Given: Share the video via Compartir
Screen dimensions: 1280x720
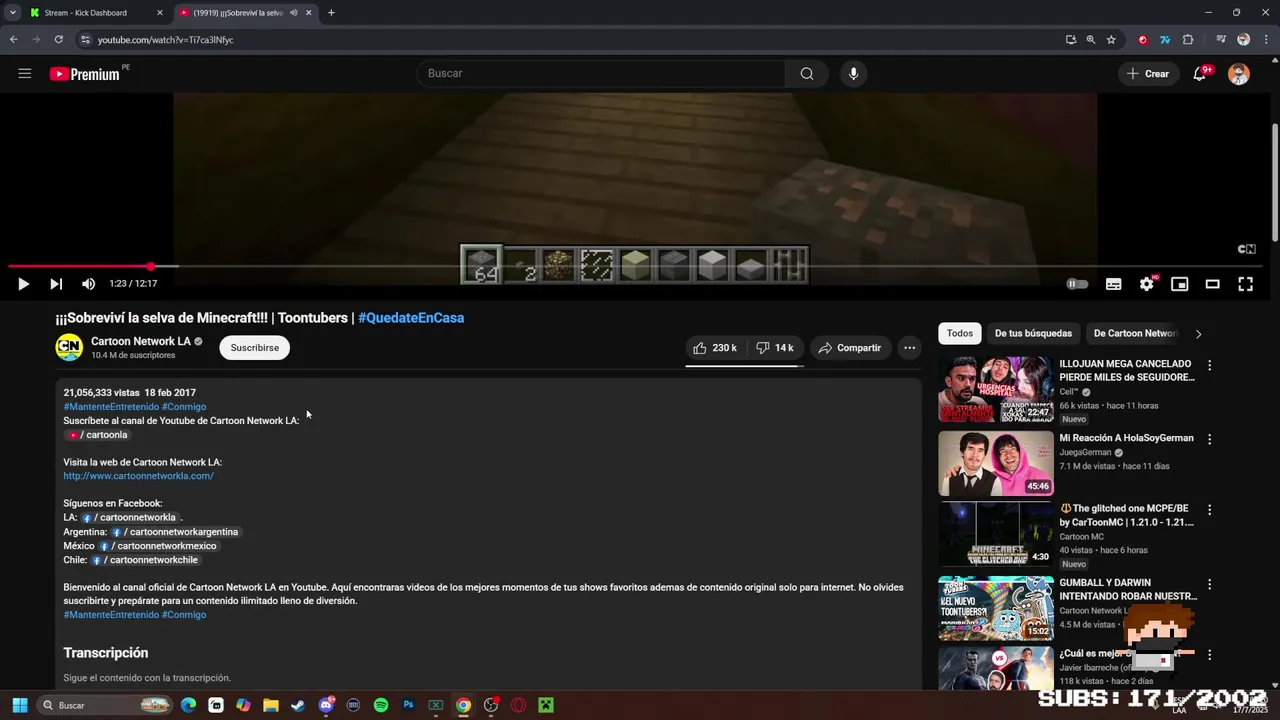Looking at the screenshot, I should (850, 348).
